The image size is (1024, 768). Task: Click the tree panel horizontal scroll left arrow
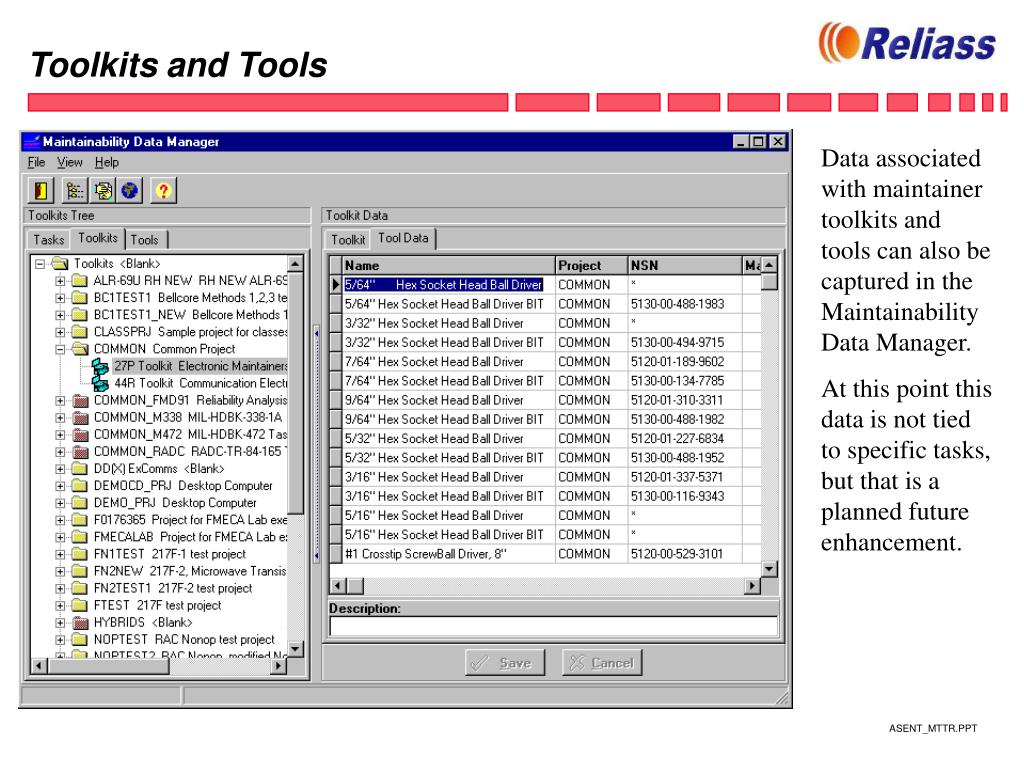click(39, 666)
